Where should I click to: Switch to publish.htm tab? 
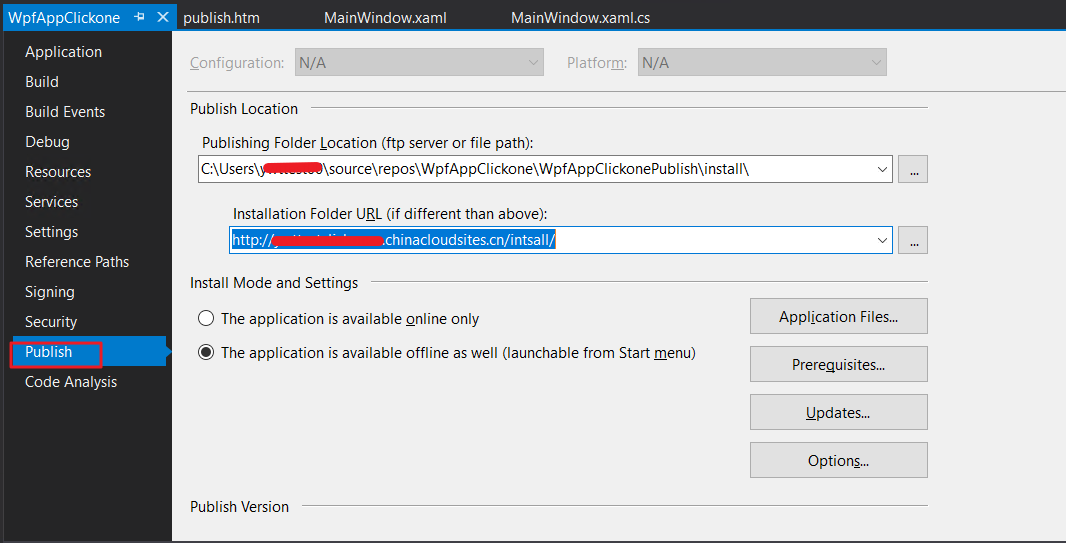coord(221,18)
